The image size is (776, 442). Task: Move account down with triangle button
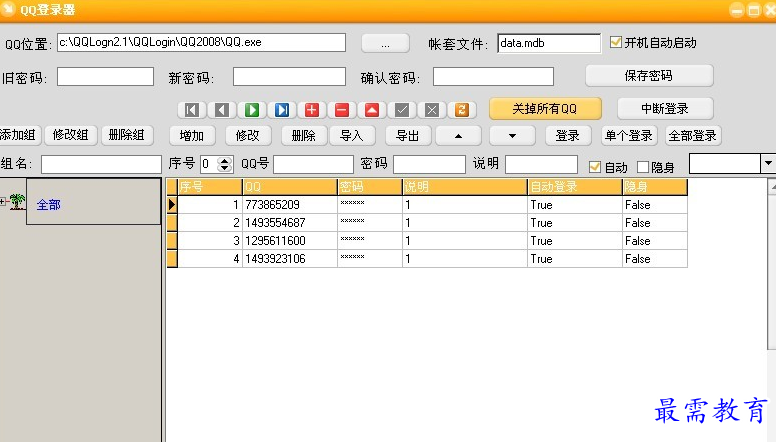coord(512,136)
